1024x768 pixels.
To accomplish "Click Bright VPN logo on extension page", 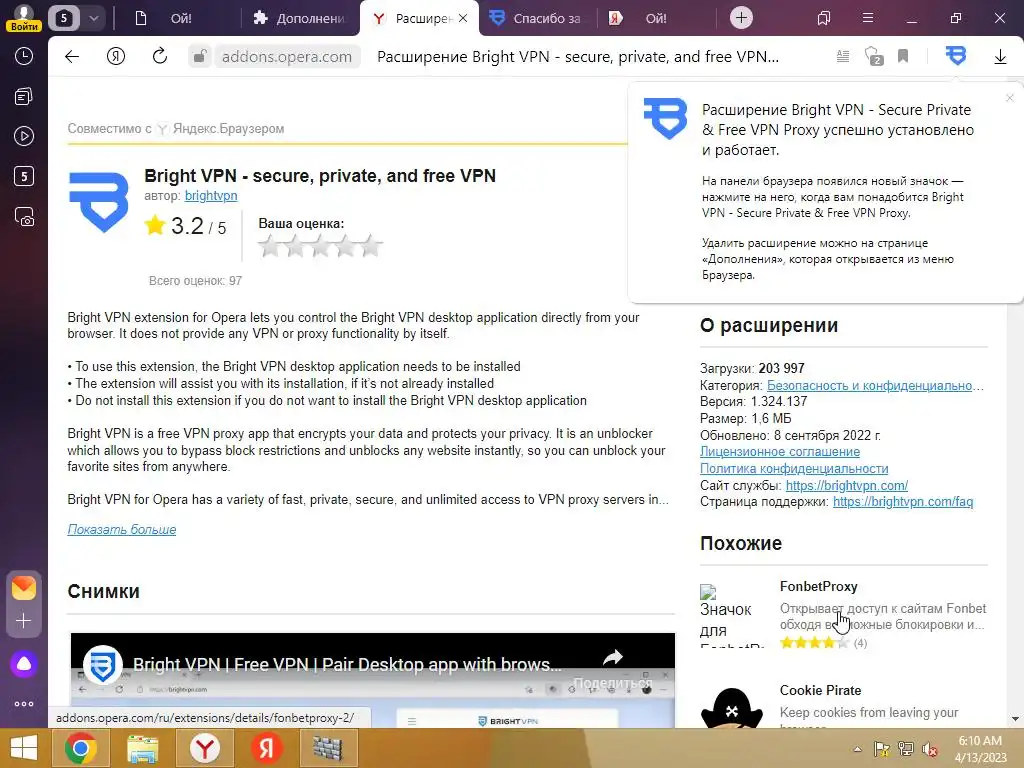I will pos(99,202).
